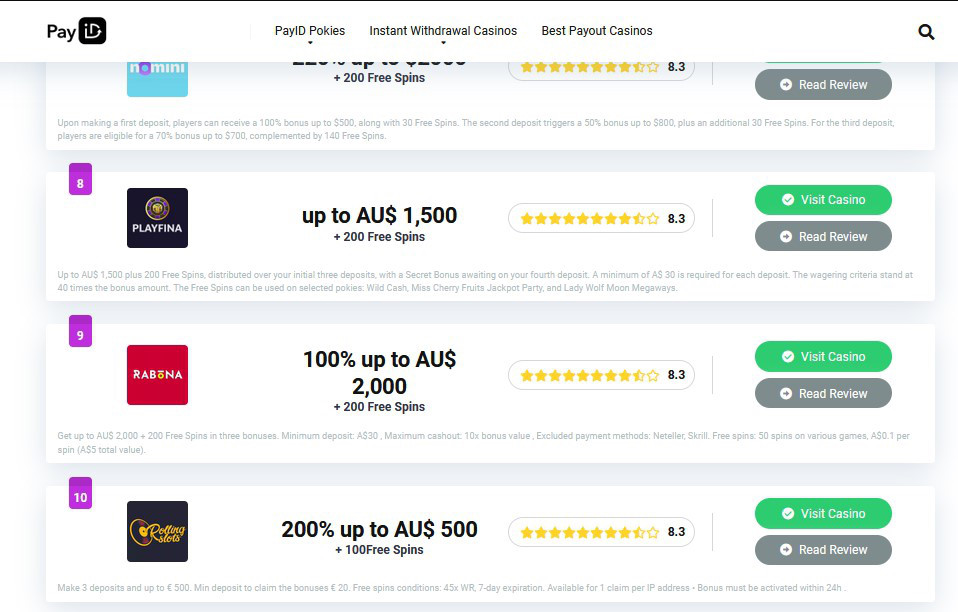Read Review of Nomini casino
958x612 pixels.
[823, 85]
